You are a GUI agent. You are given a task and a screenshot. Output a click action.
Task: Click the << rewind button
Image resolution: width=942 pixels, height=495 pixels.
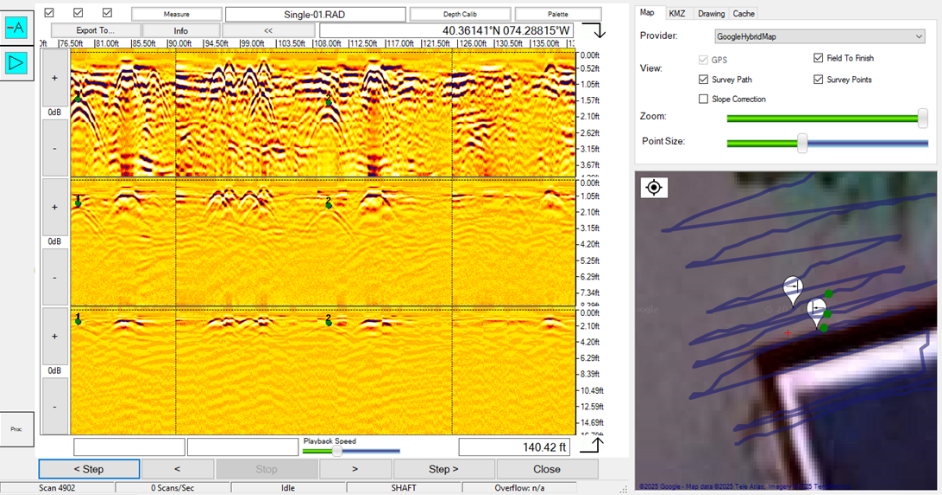point(268,31)
